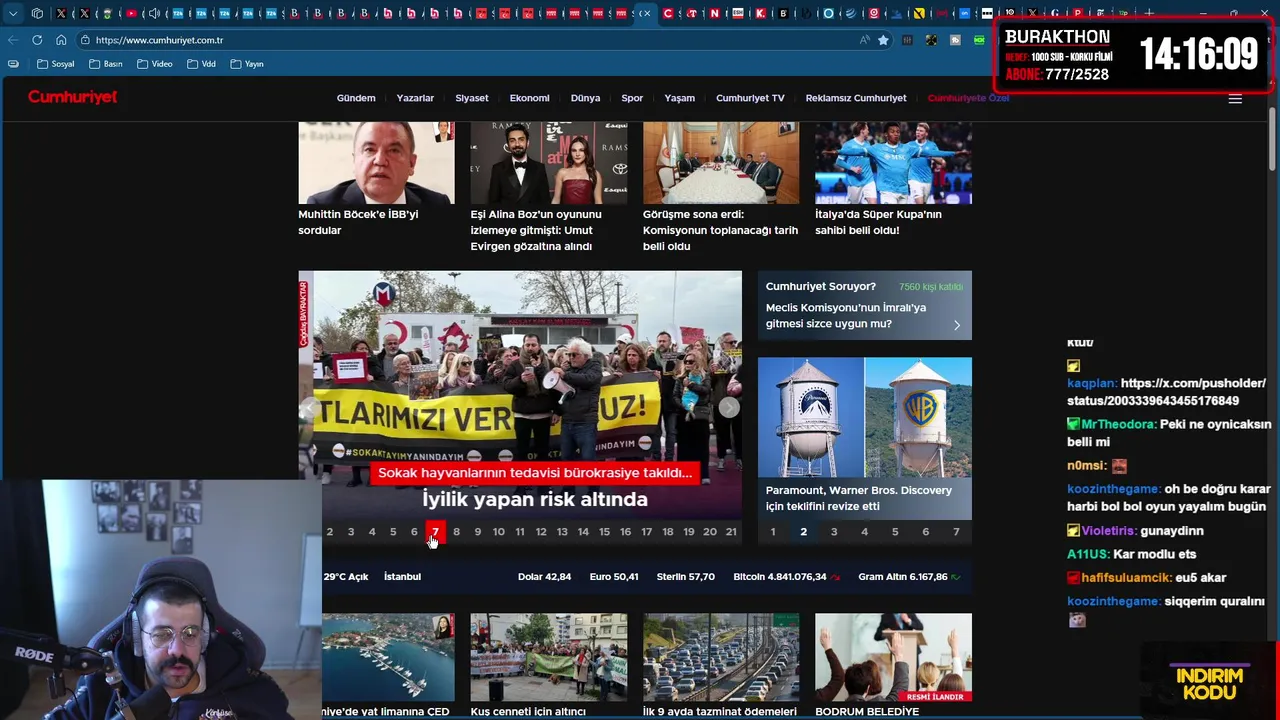Open the tab list dropdown arrow

point(13,13)
